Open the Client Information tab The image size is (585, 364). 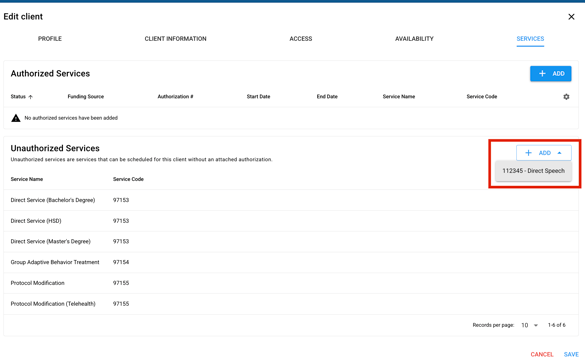point(175,39)
